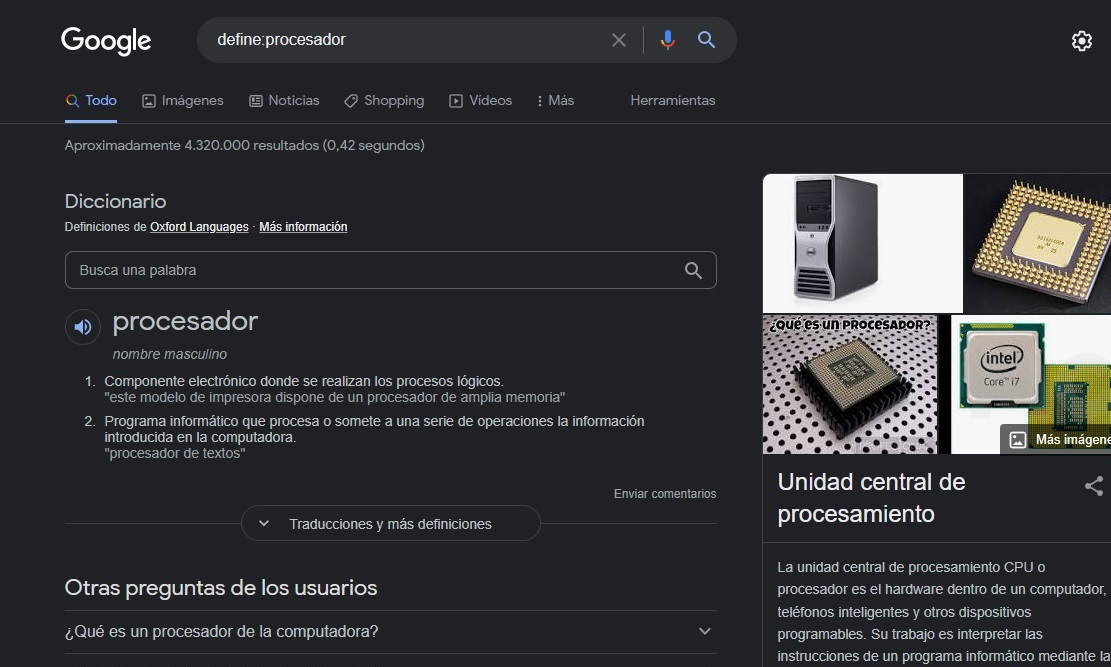Image resolution: width=1111 pixels, height=667 pixels.
Task: Click the magnifying glass search button
Action: tap(706, 40)
